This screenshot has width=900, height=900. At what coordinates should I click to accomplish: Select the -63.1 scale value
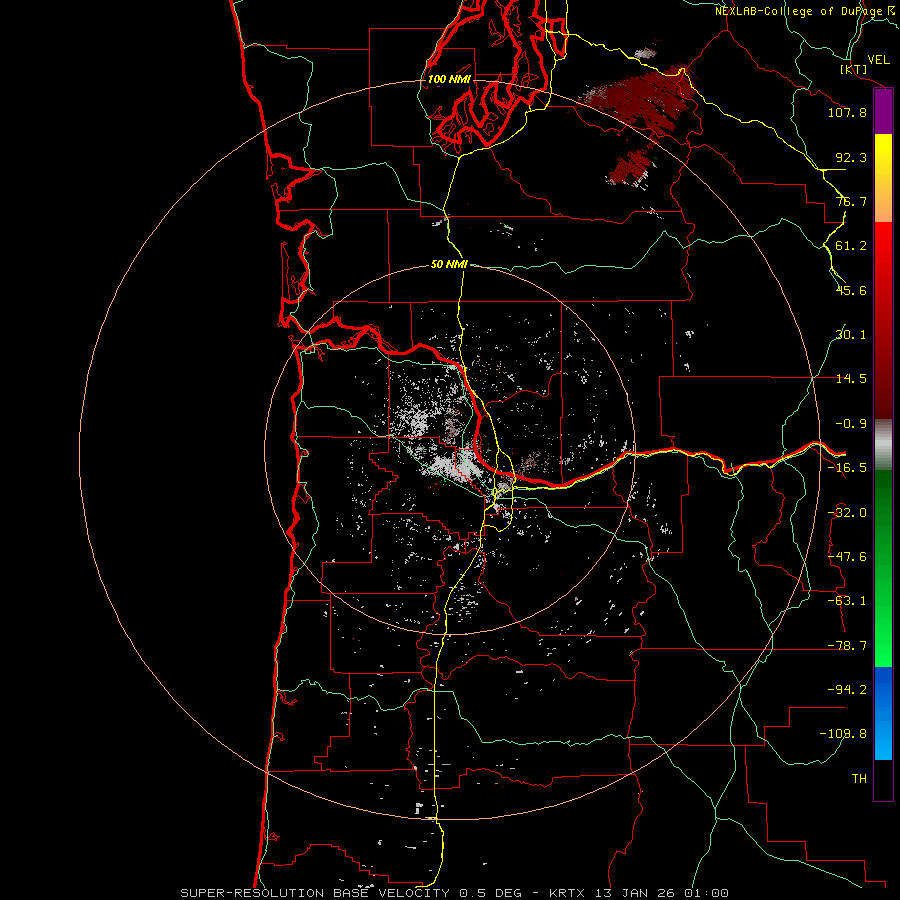pyautogui.click(x=847, y=601)
